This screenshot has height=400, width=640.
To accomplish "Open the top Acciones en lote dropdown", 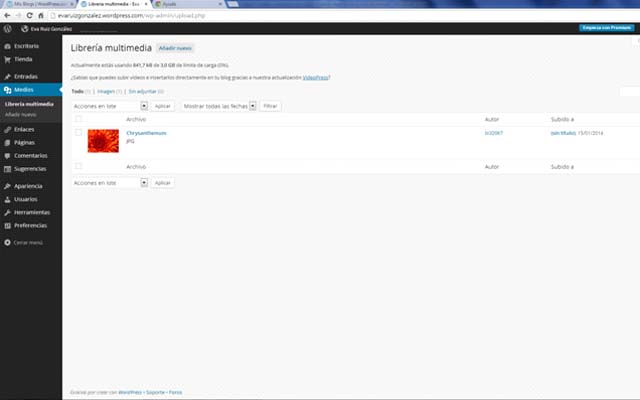I will (x=110, y=105).
